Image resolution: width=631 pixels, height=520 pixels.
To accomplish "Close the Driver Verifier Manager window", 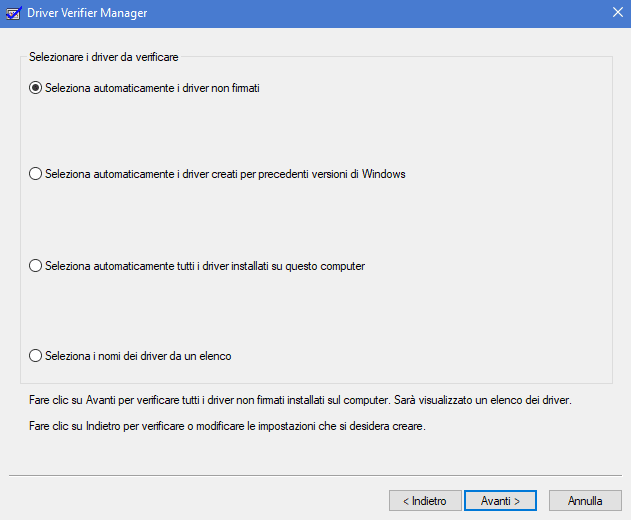I will pos(615,14).
